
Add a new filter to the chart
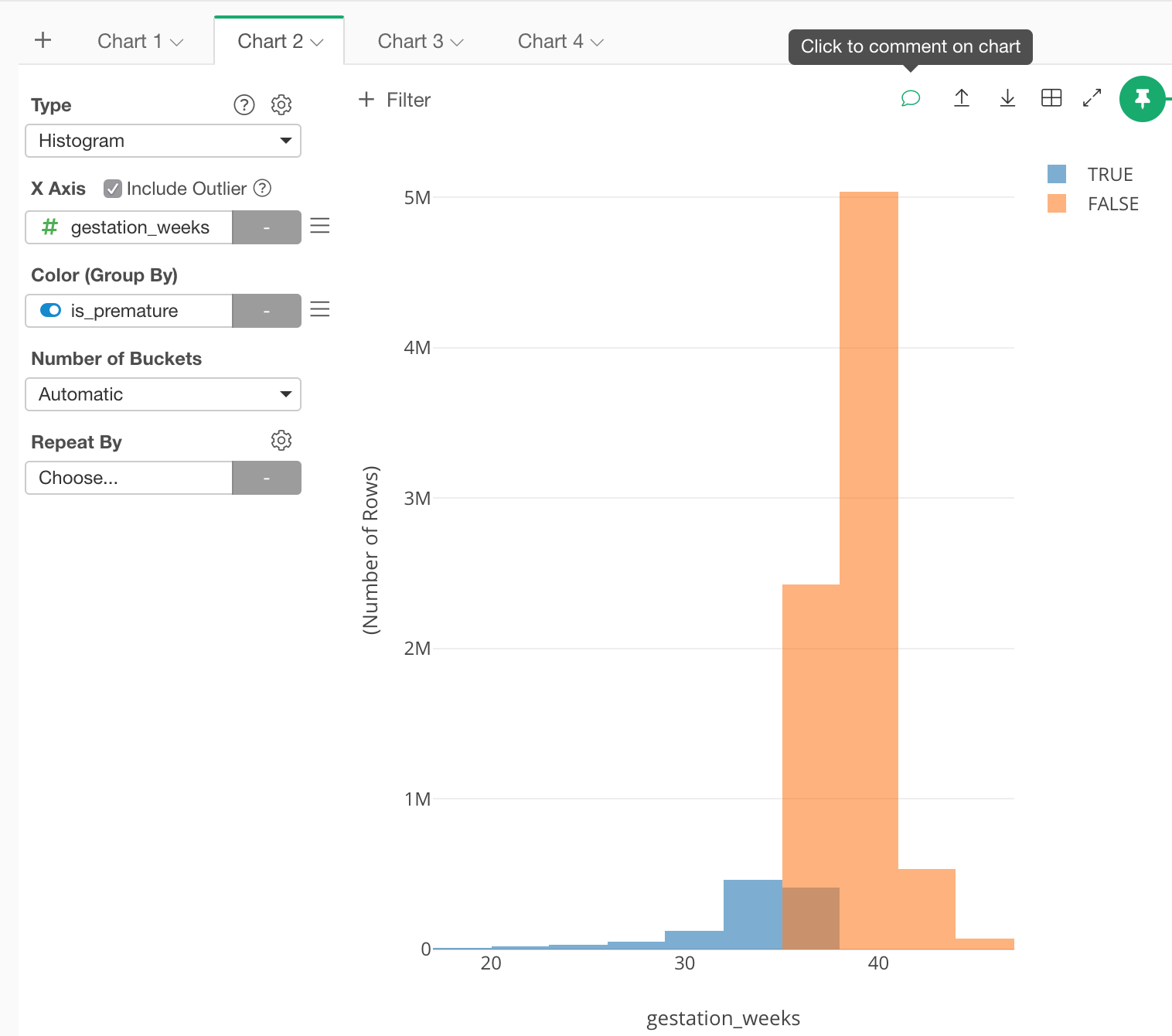tap(393, 100)
